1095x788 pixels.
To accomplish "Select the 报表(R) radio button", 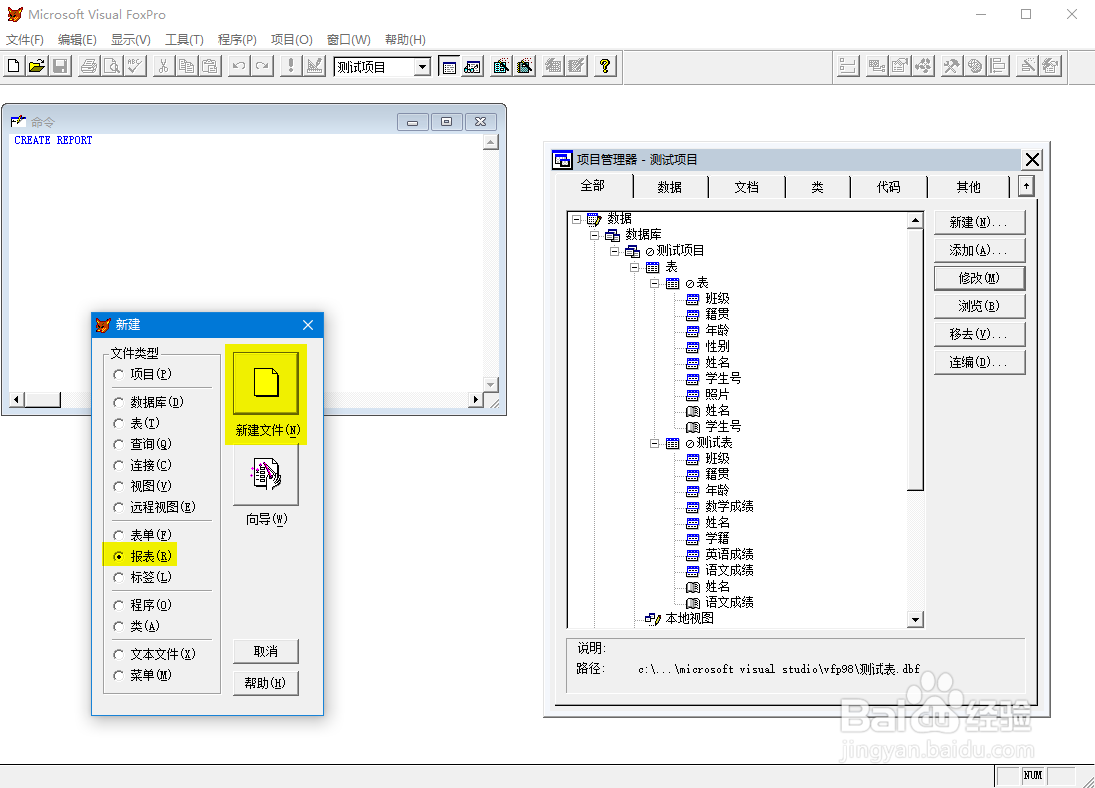I will (118, 556).
